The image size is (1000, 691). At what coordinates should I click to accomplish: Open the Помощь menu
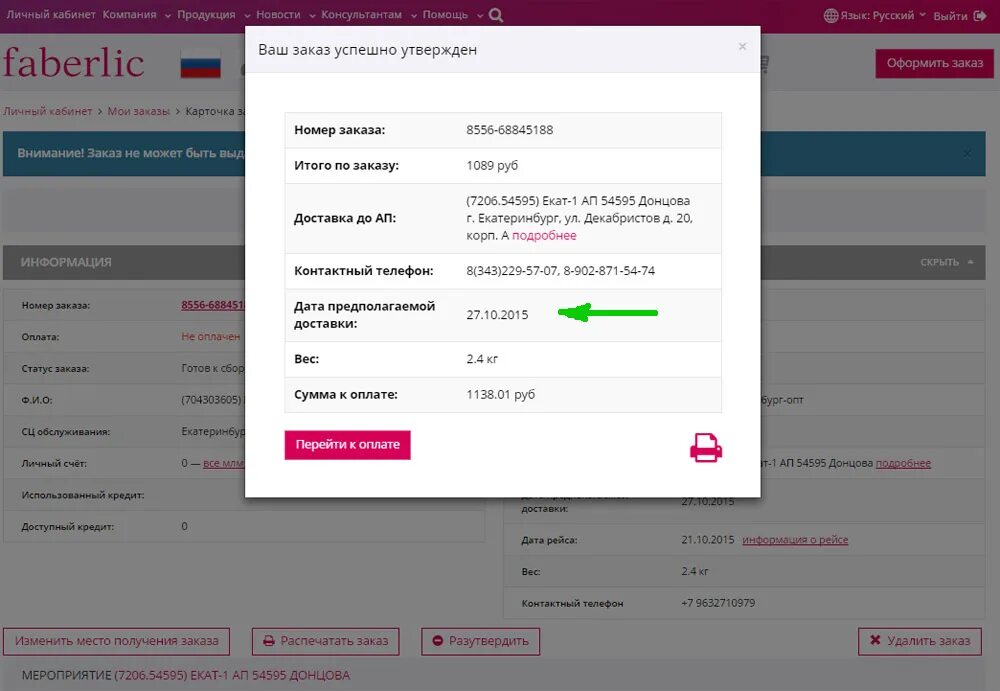click(452, 15)
